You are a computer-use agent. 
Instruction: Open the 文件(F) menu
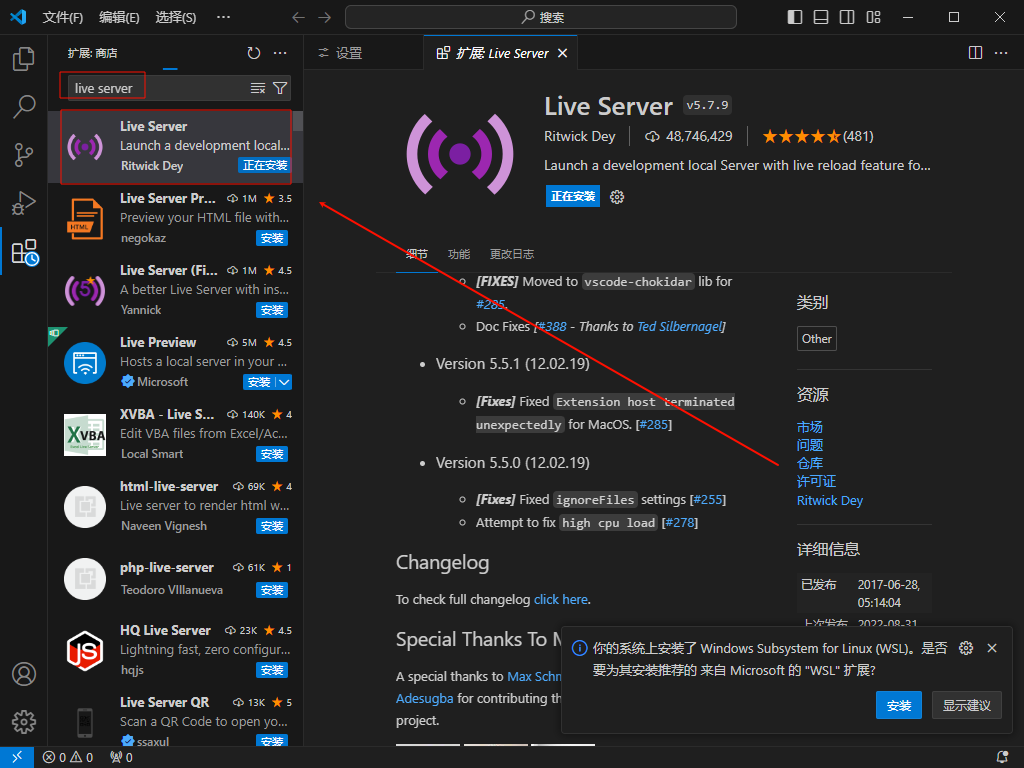(63, 17)
